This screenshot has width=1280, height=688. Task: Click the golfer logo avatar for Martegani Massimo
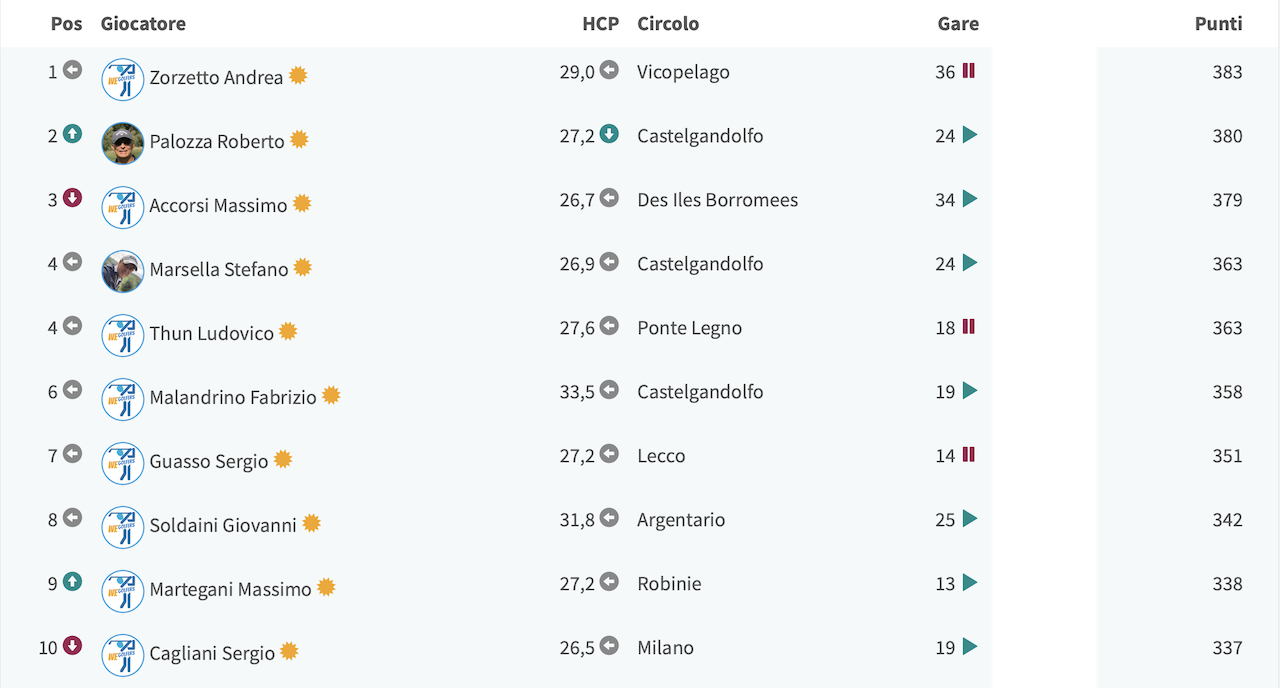[x=123, y=591]
